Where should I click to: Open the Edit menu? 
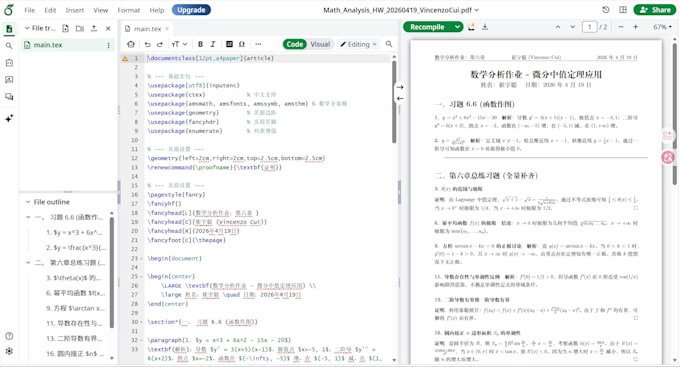coord(50,10)
